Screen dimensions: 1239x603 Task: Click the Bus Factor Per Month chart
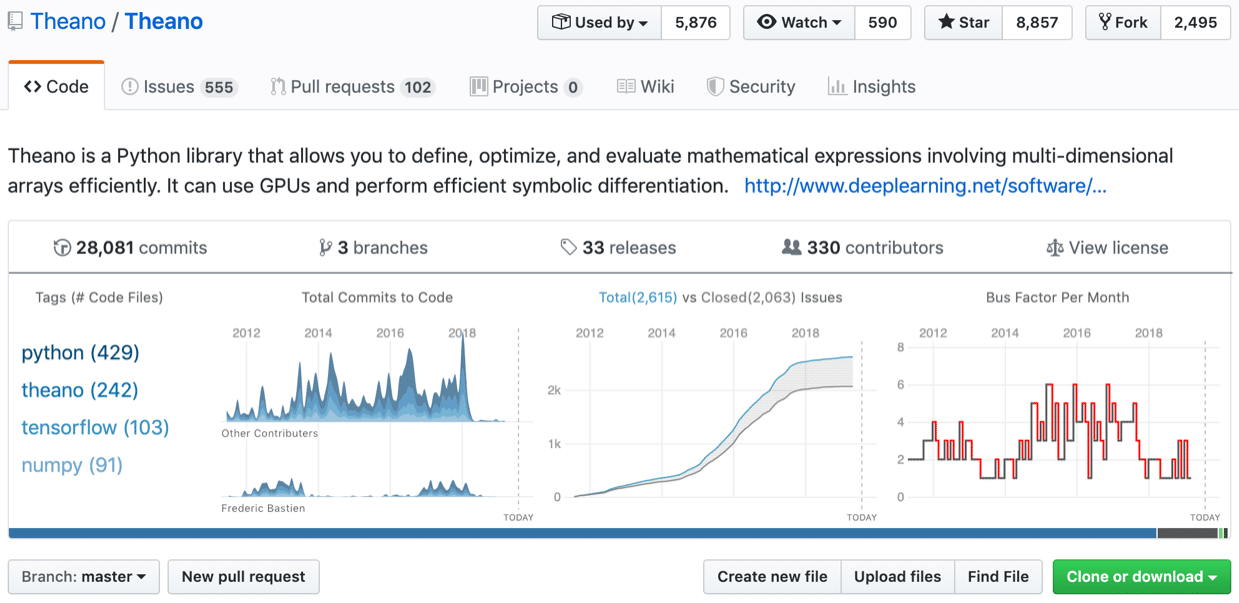(1058, 420)
